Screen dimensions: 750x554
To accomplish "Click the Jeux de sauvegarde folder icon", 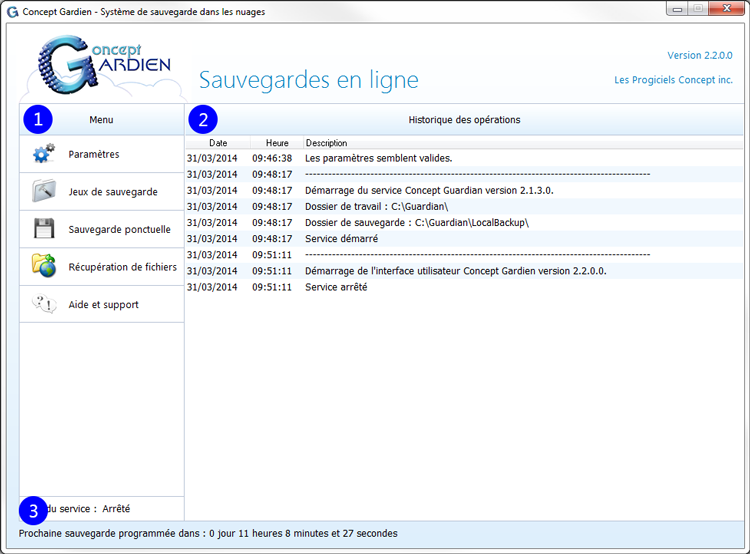I will tap(43, 192).
